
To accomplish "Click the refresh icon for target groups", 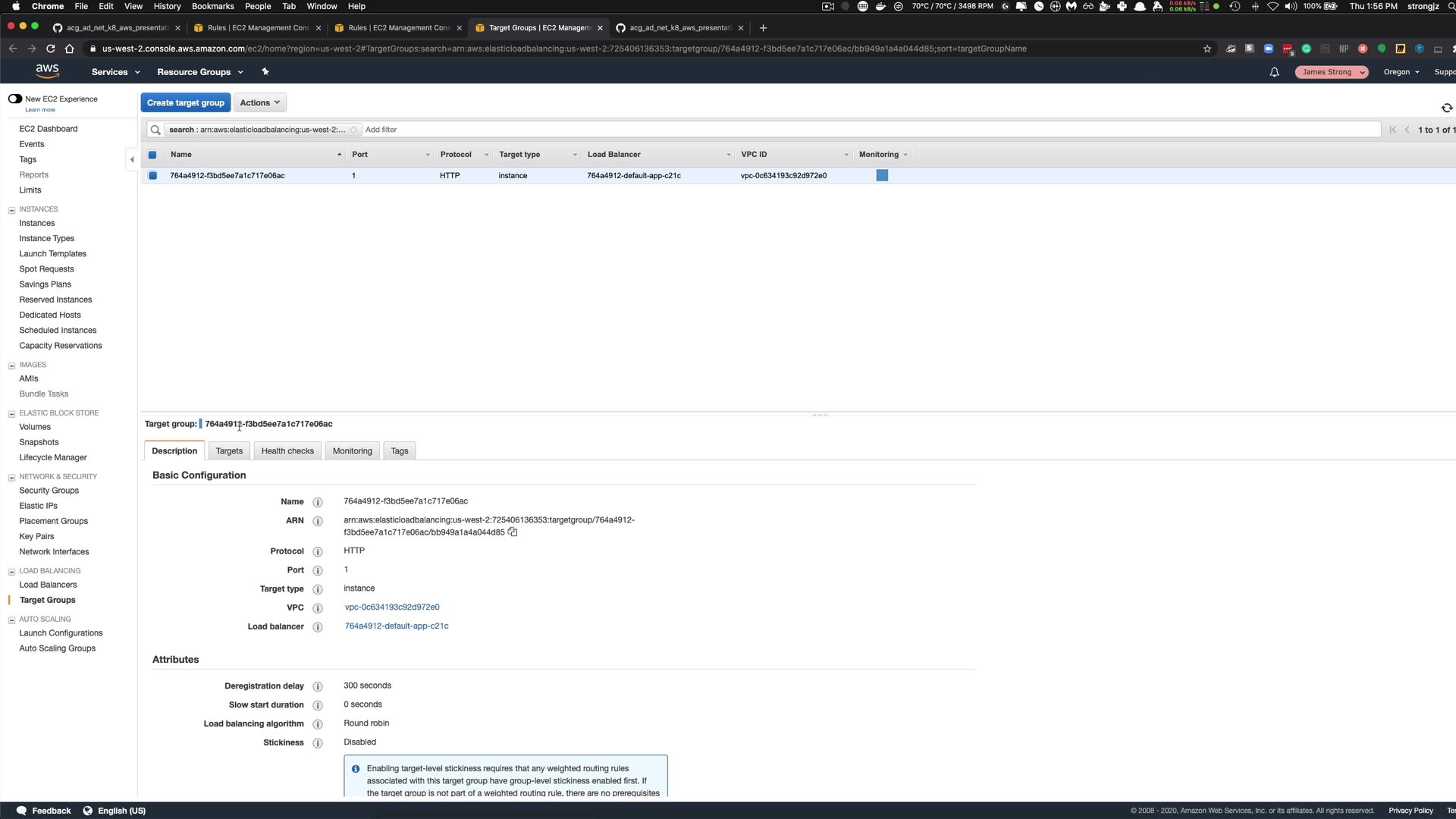I will pyautogui.click(x=1446, y=108).
